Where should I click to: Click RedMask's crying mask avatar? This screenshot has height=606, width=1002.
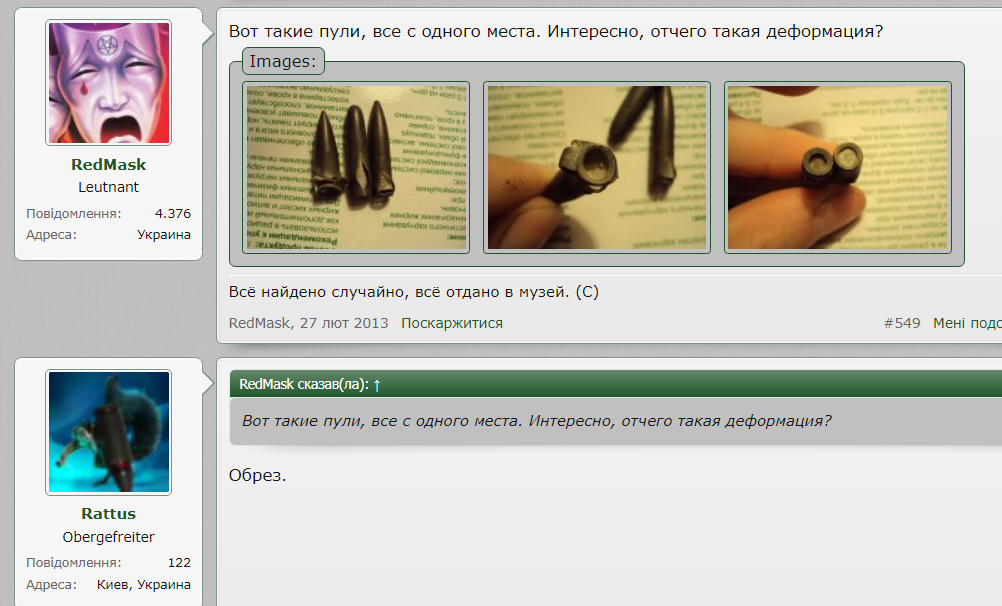(108, 83)
